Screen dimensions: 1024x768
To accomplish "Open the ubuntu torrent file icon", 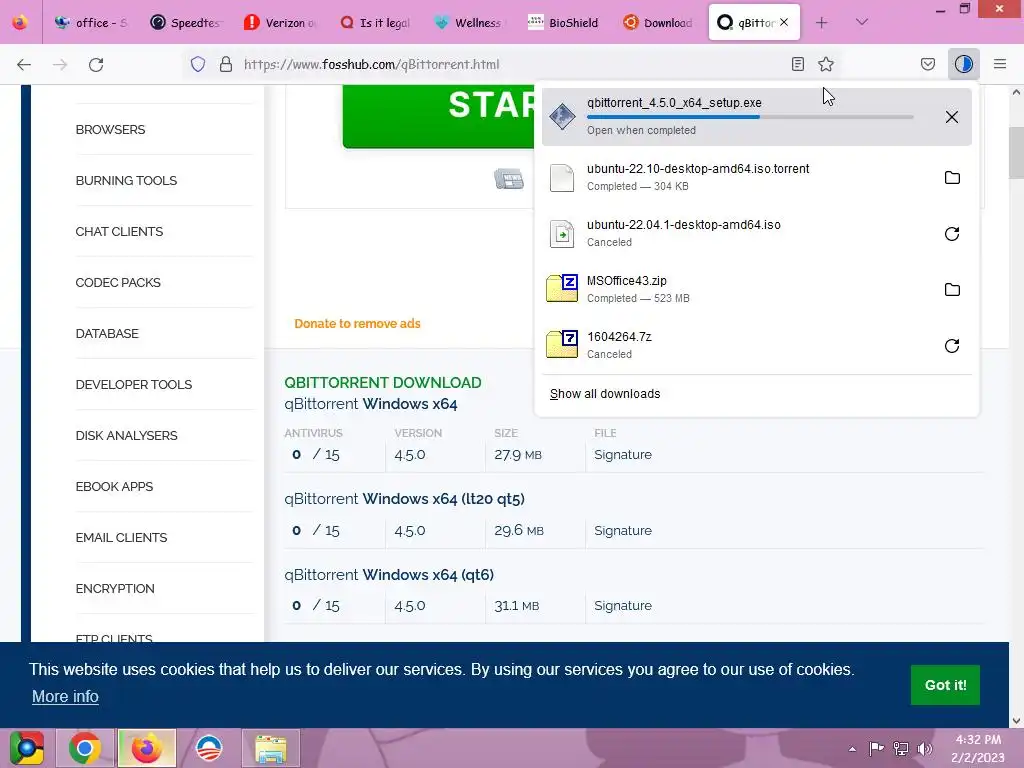I will point(562,178).
